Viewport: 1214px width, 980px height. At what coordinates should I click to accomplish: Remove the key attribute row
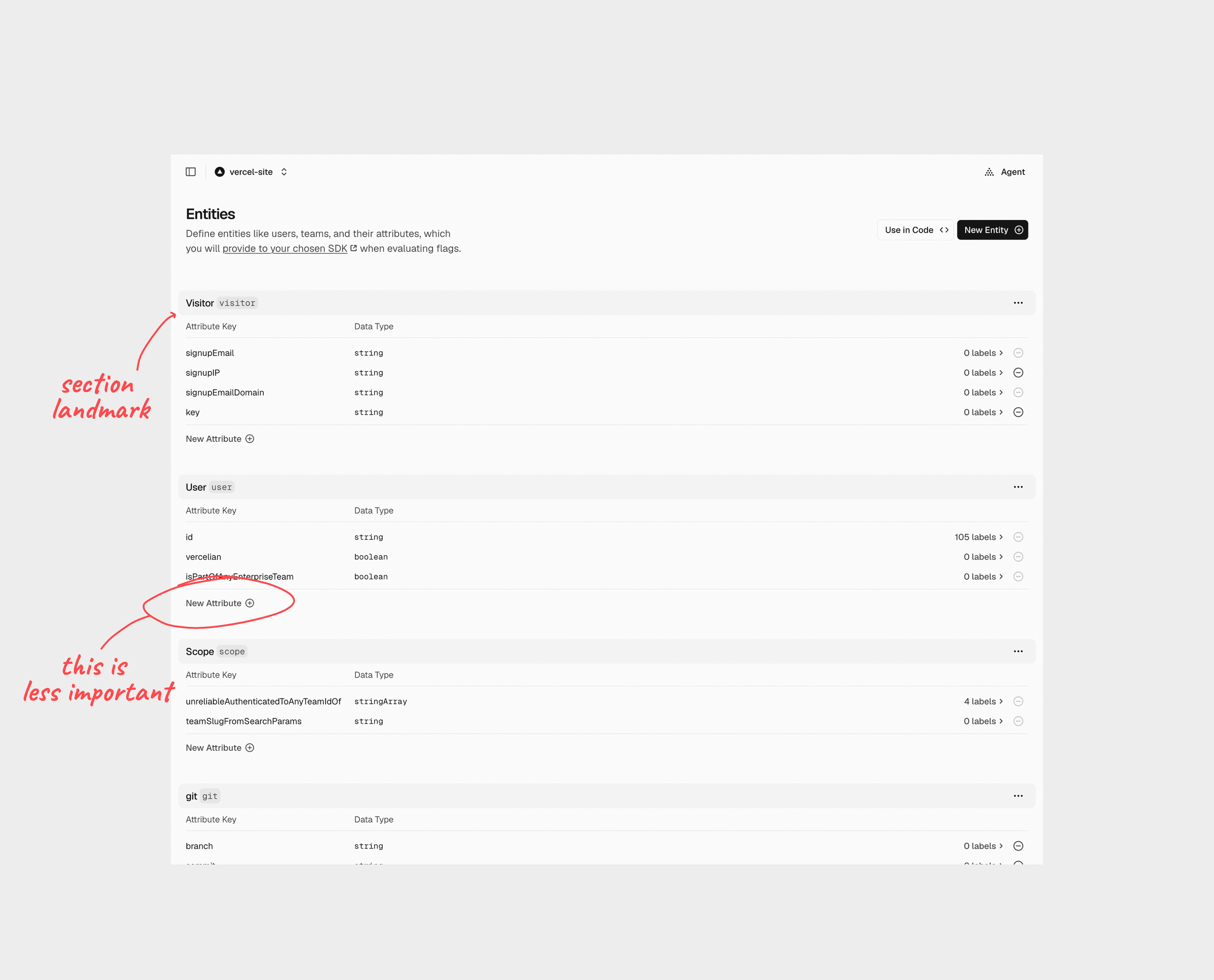point(1018,412)
